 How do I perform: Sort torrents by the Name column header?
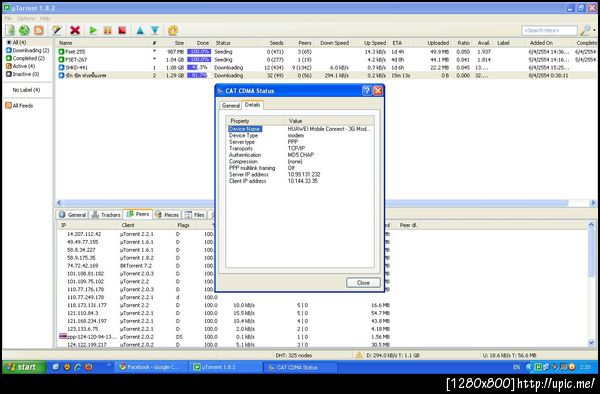tap(103, 43)
